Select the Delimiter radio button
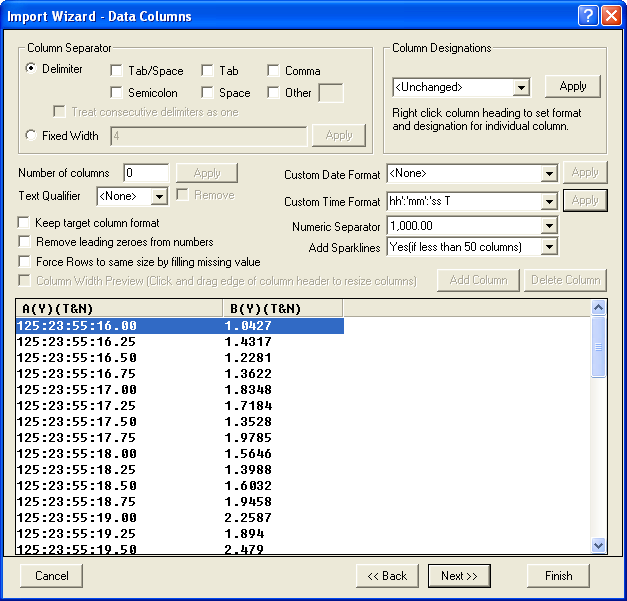This screenshot has width=627, height=601. point(31,68)
